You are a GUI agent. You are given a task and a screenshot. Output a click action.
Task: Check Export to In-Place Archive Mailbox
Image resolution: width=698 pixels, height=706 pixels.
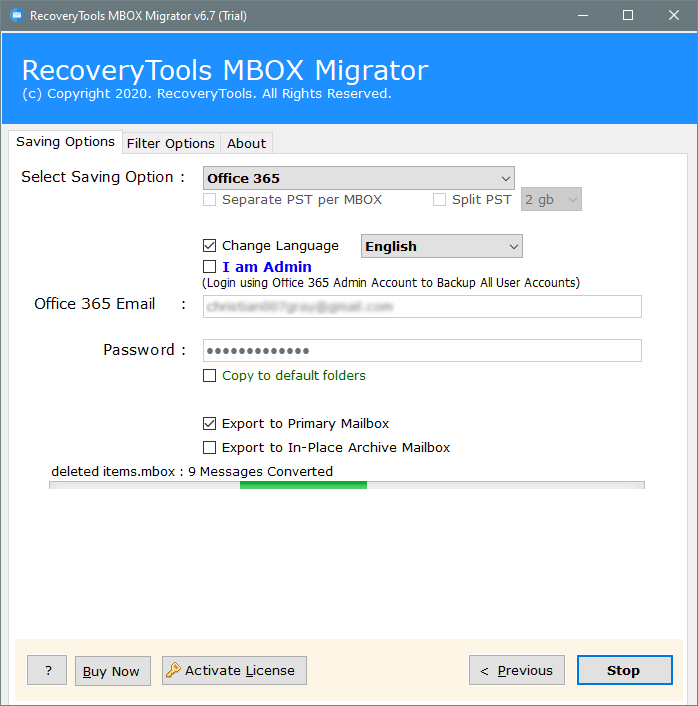point(209,448)
